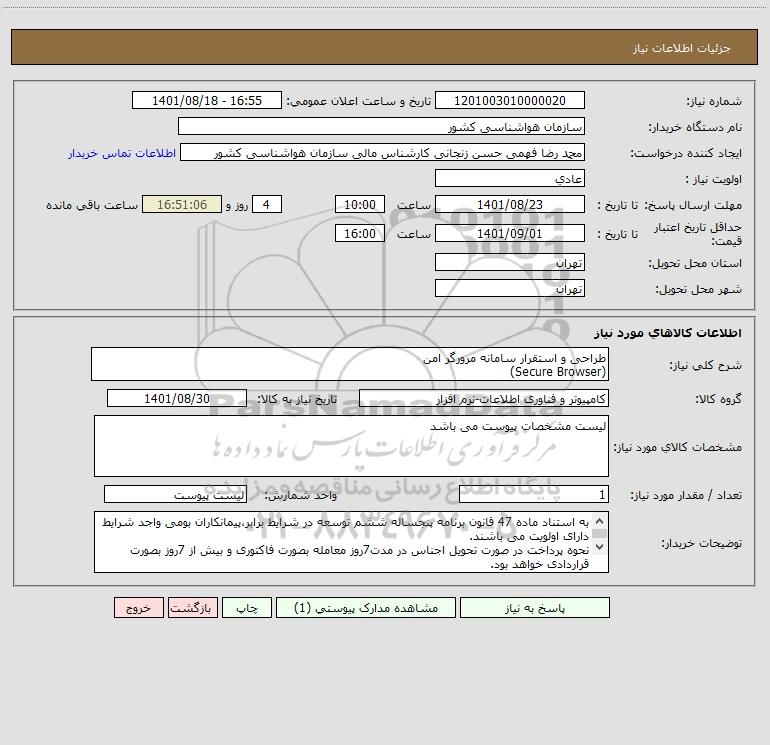Viewport: 770px width, 745px height.
Task: Click general description field Secure Browser
Action: (350, 364)
